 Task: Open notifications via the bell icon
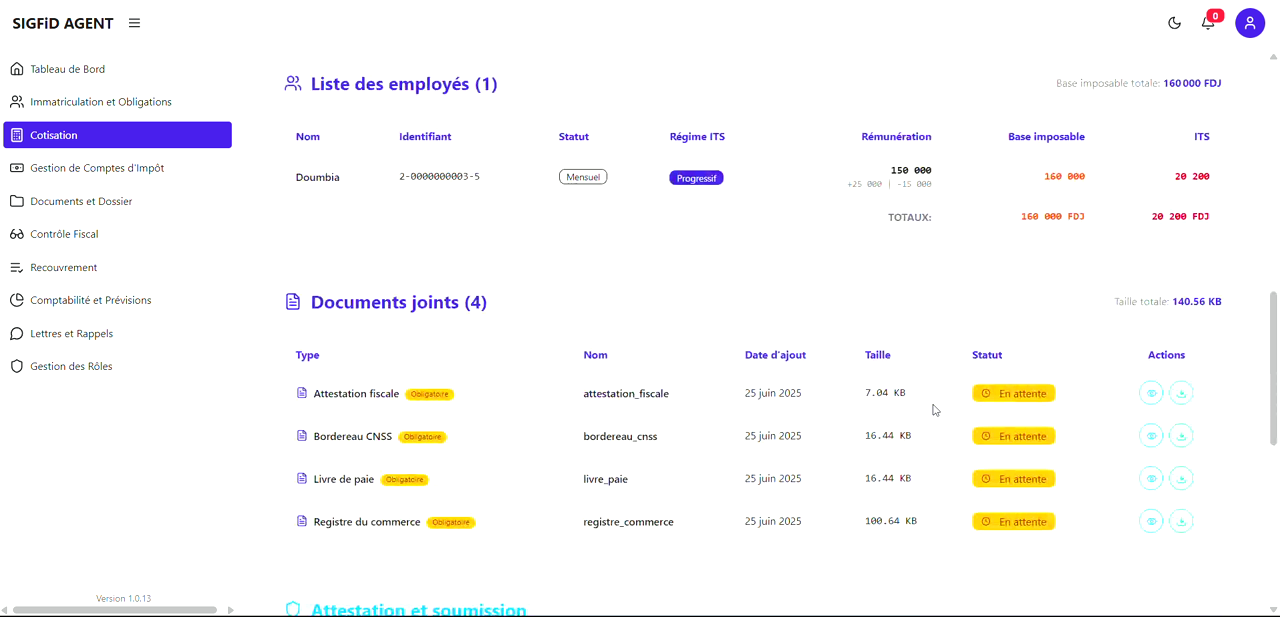coord(1208,22)
